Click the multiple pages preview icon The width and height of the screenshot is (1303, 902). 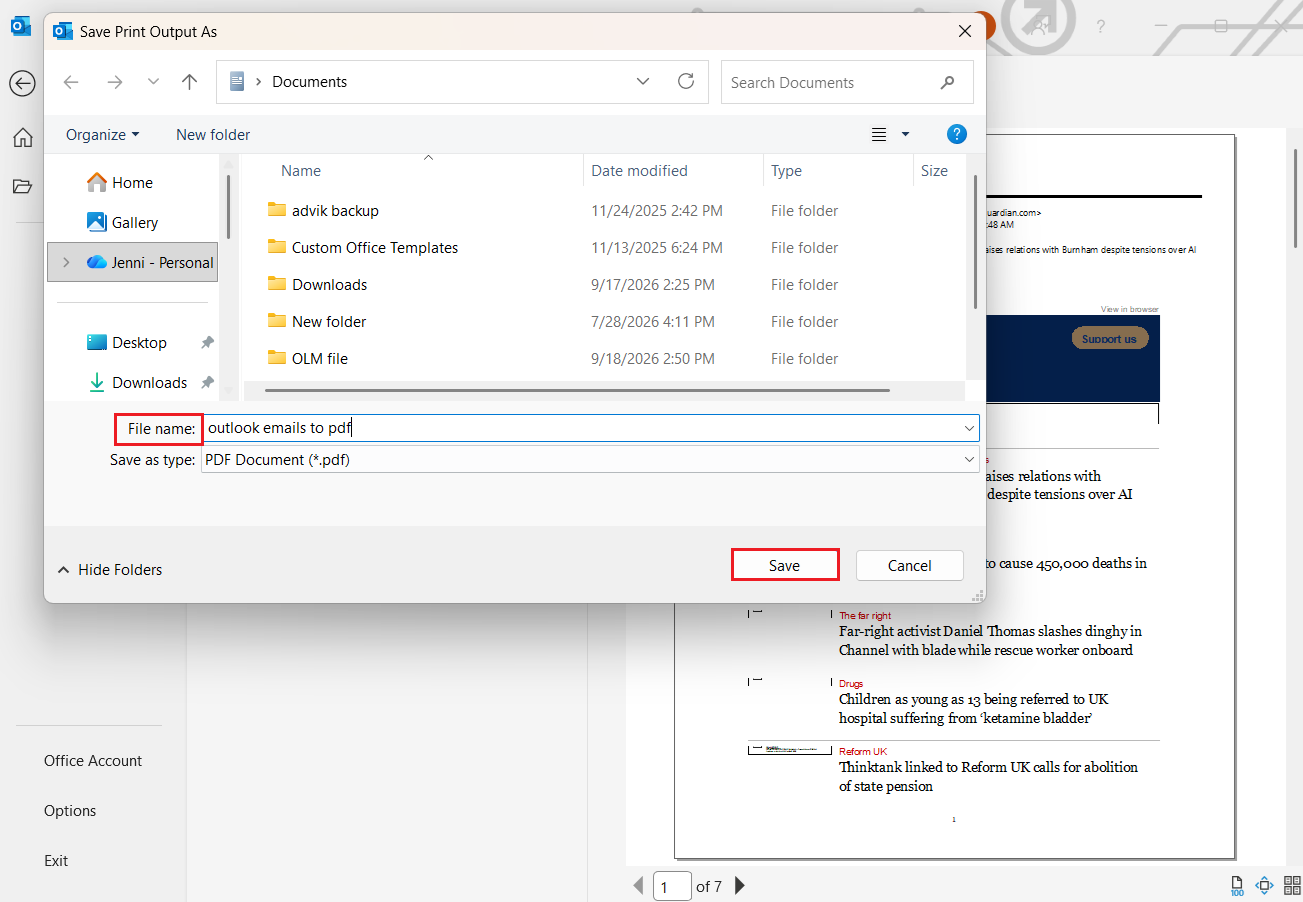(x=1291, y=885)
